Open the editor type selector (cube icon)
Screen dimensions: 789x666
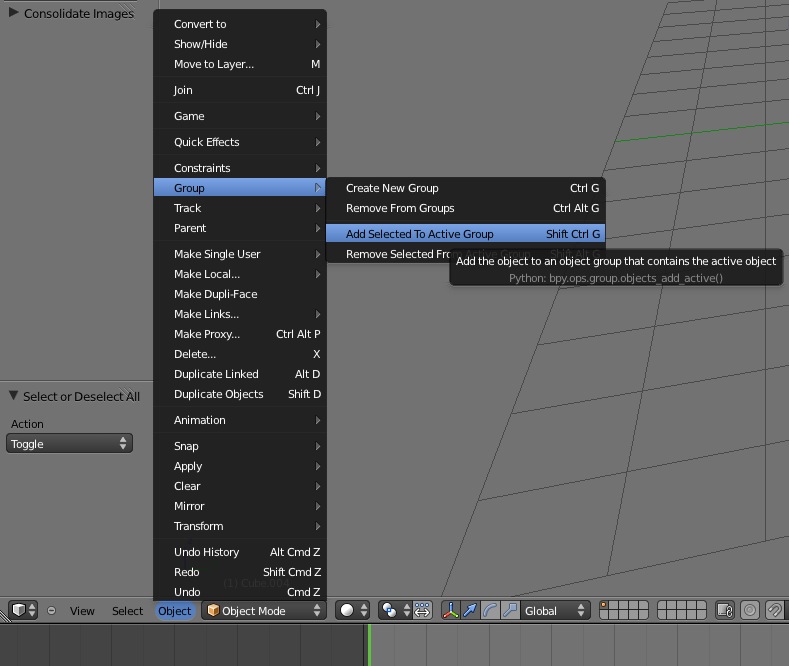coord(23,610)
